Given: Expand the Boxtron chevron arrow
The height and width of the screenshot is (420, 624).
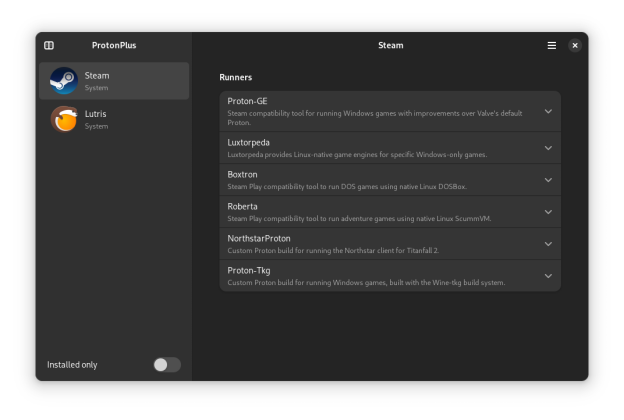Looking at the screenshot, I should (x=548, y=180).
